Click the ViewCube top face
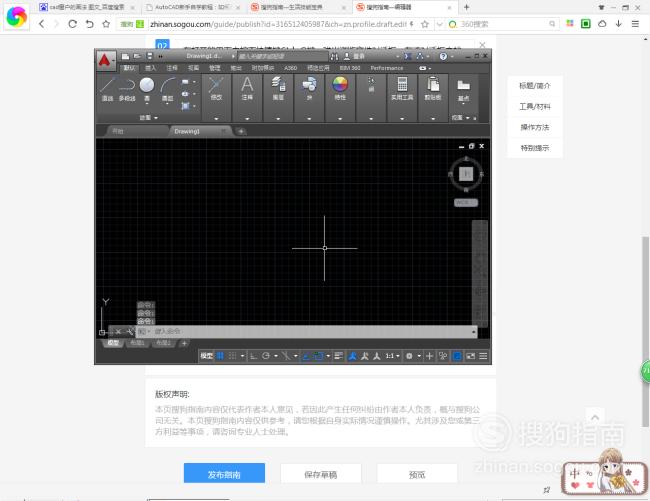Screen dimensions: 650x501 (466, 174)
